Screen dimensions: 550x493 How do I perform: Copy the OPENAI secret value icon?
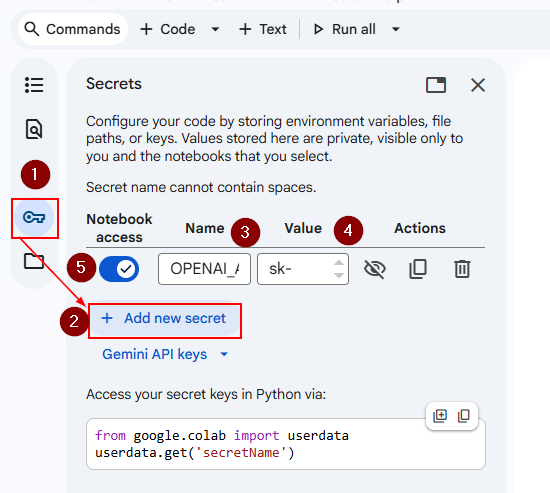418,269
